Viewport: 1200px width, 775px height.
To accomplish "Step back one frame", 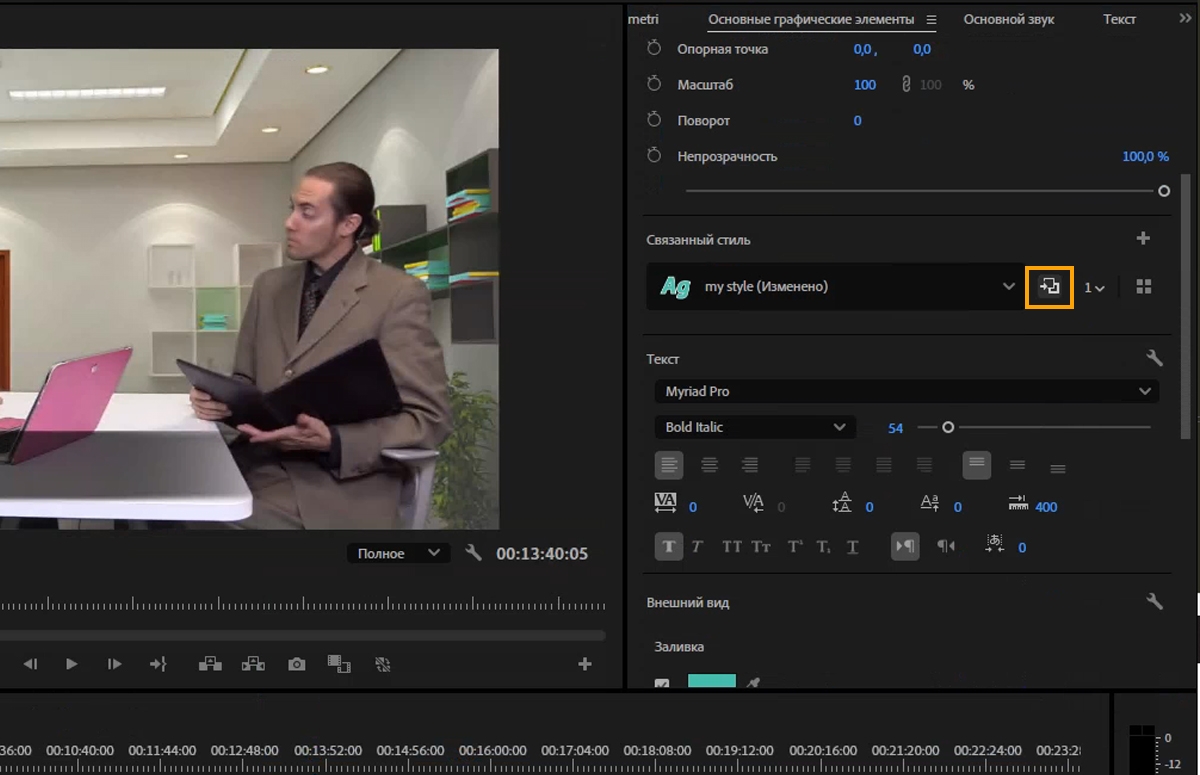I will [x=30, y=663].
